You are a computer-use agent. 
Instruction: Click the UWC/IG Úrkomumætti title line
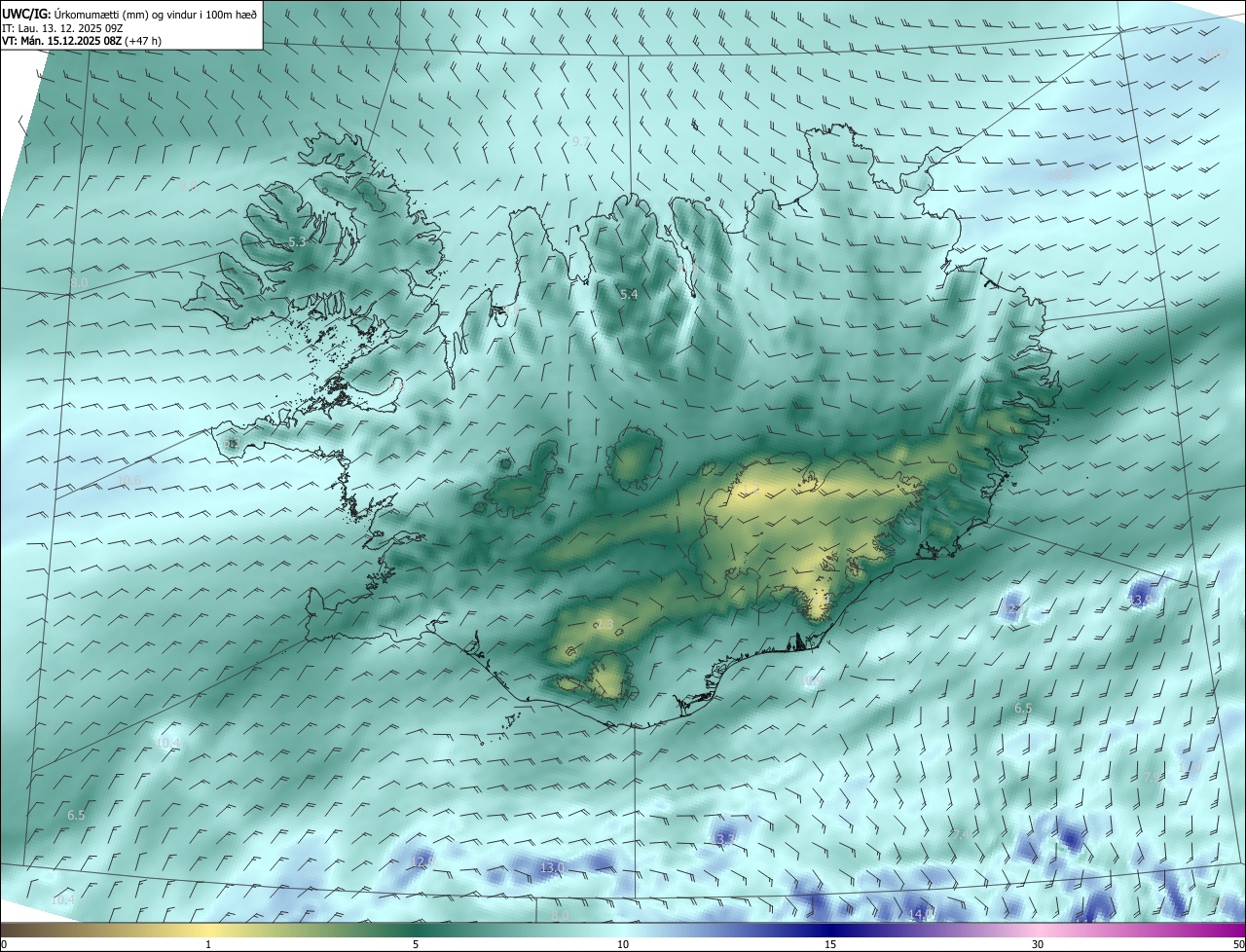pos(129,15)
